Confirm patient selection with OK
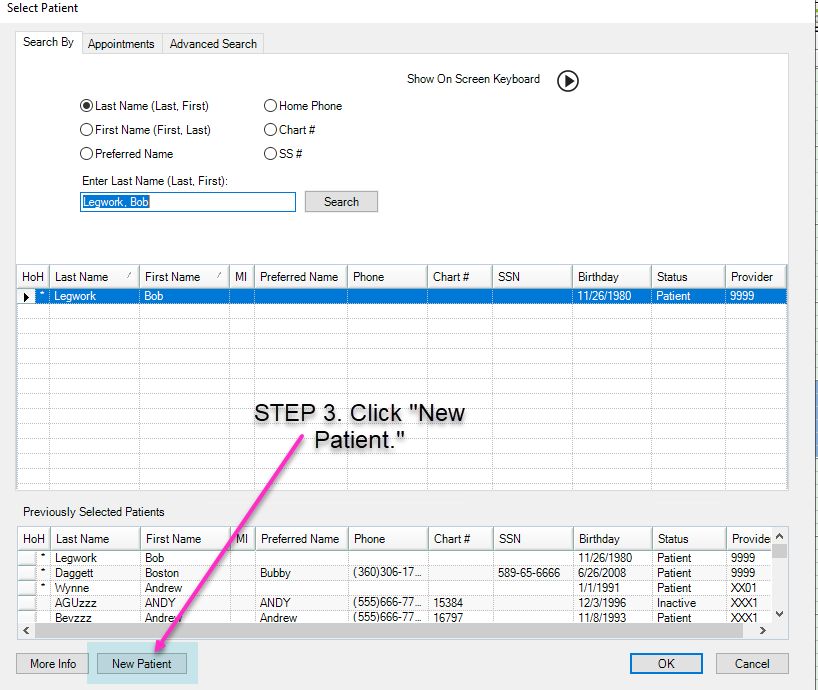 pyautogui.click(x=666, y=663)
